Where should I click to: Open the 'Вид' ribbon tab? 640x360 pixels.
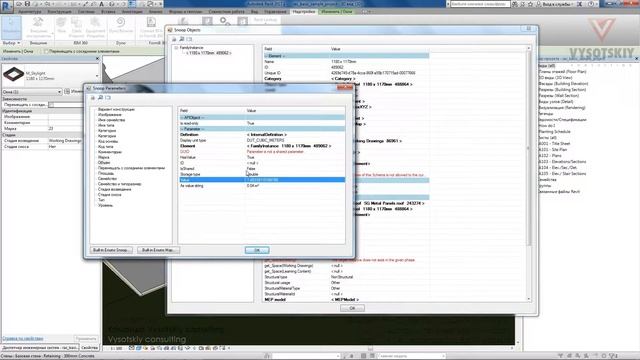254,12
